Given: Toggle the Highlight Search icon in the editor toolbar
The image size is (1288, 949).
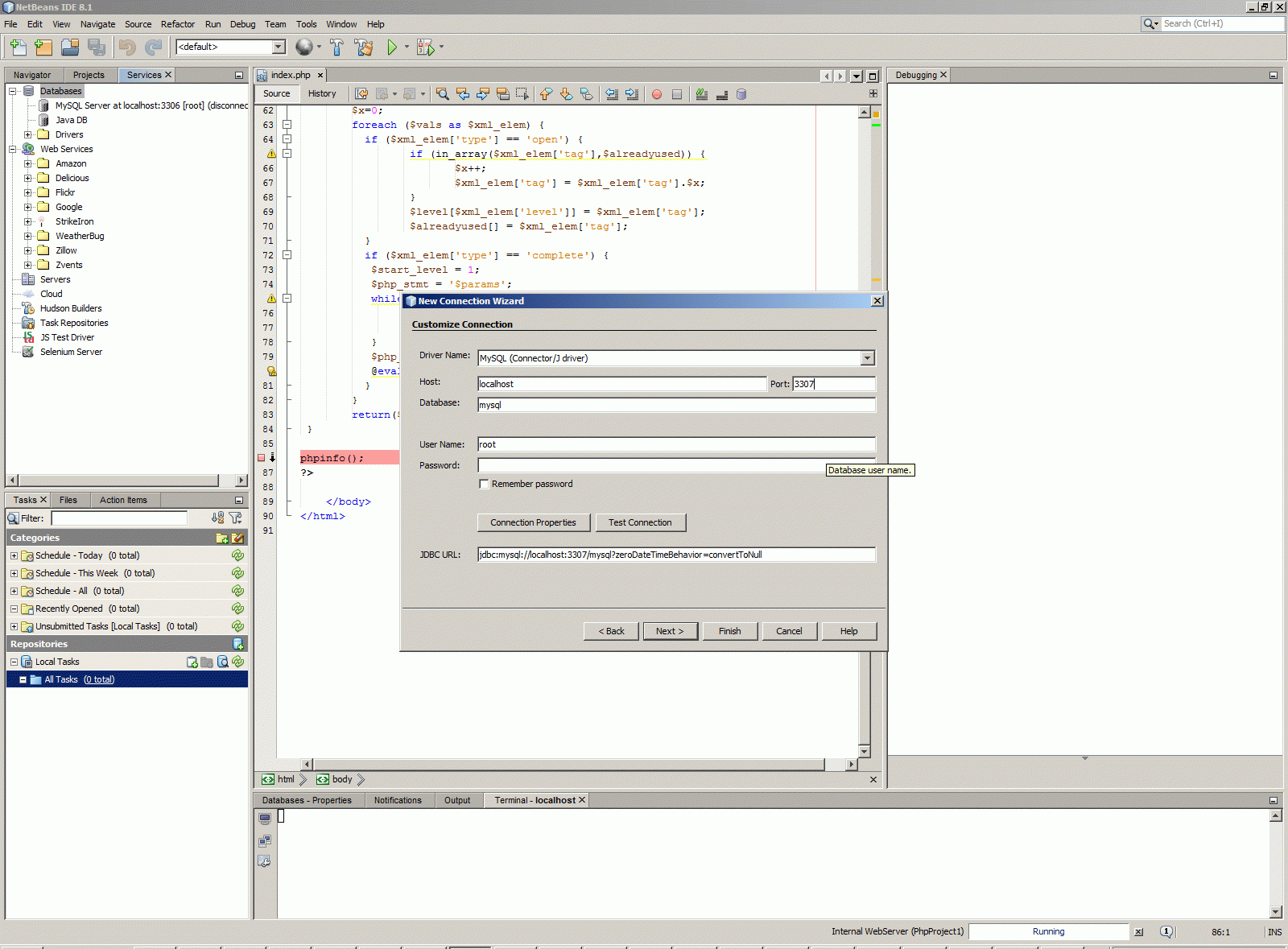Looking at the screenshot, I should click(502, 94).
